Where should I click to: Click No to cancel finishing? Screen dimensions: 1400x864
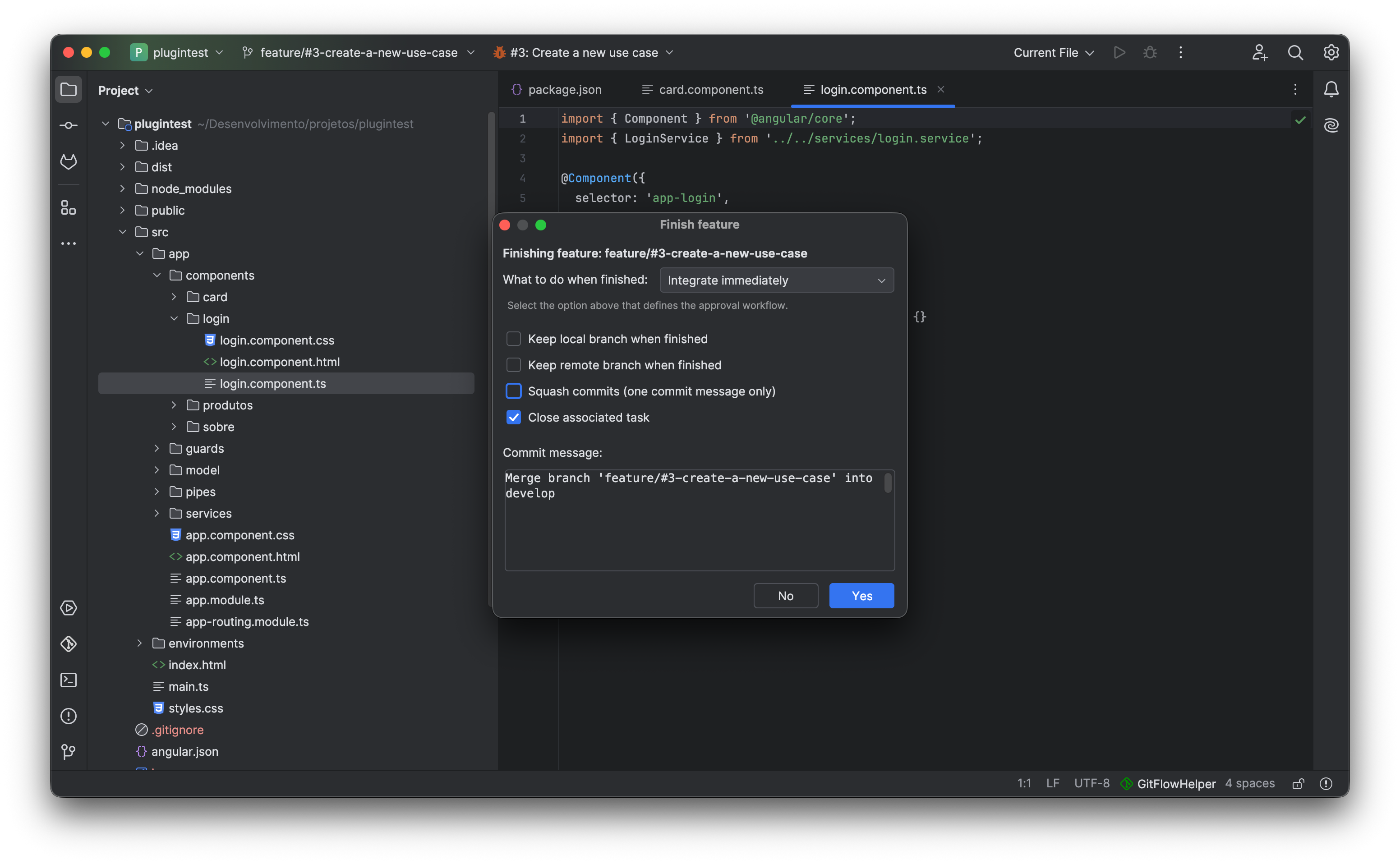click(x=786, y=596)
